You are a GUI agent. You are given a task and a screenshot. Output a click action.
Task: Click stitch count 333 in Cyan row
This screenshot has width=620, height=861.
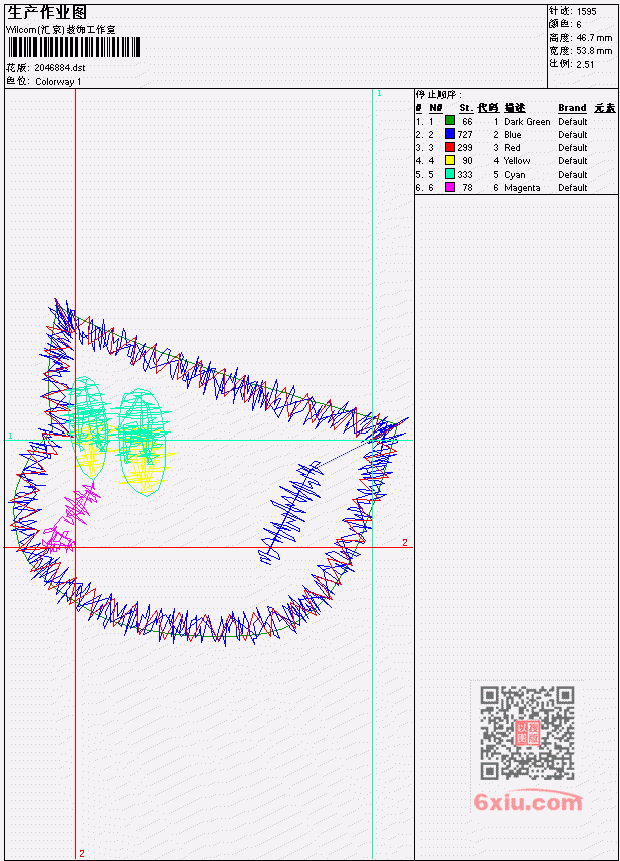[465, 175]
